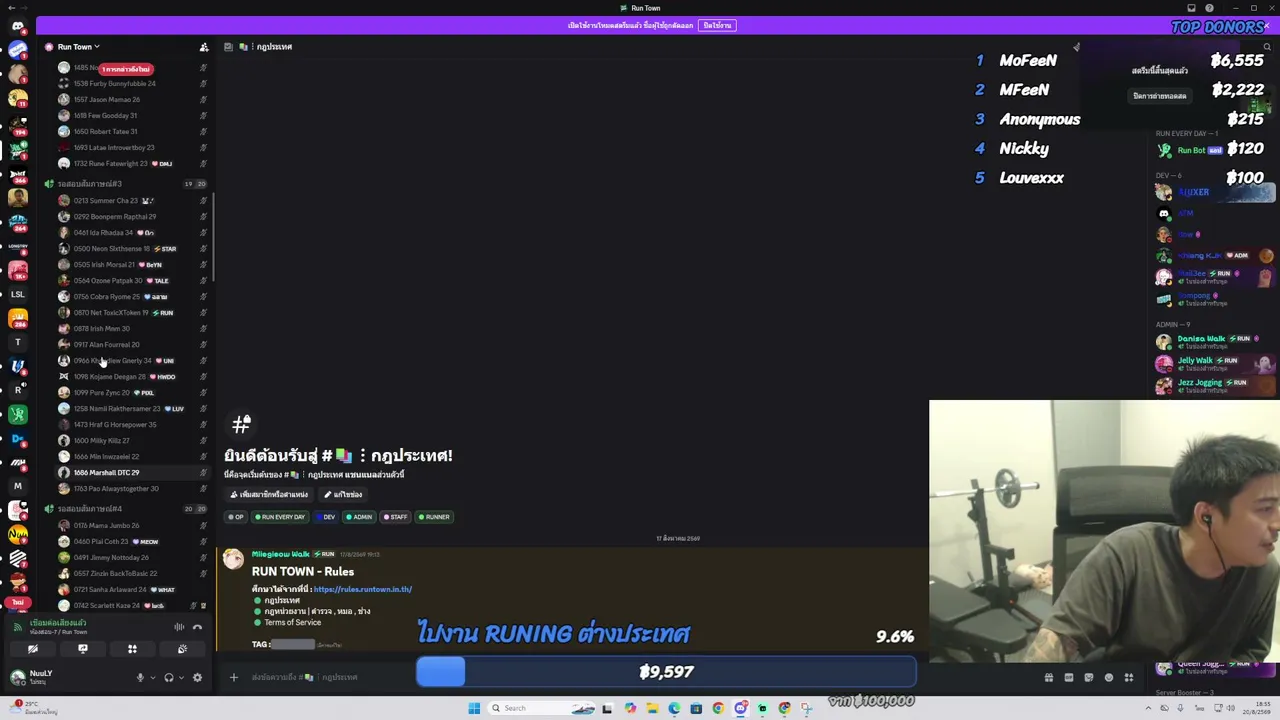The width and height of the screenshot is (1280, 720).
Task: Open gift icon in message bar
Action: tap(1048, 678)
